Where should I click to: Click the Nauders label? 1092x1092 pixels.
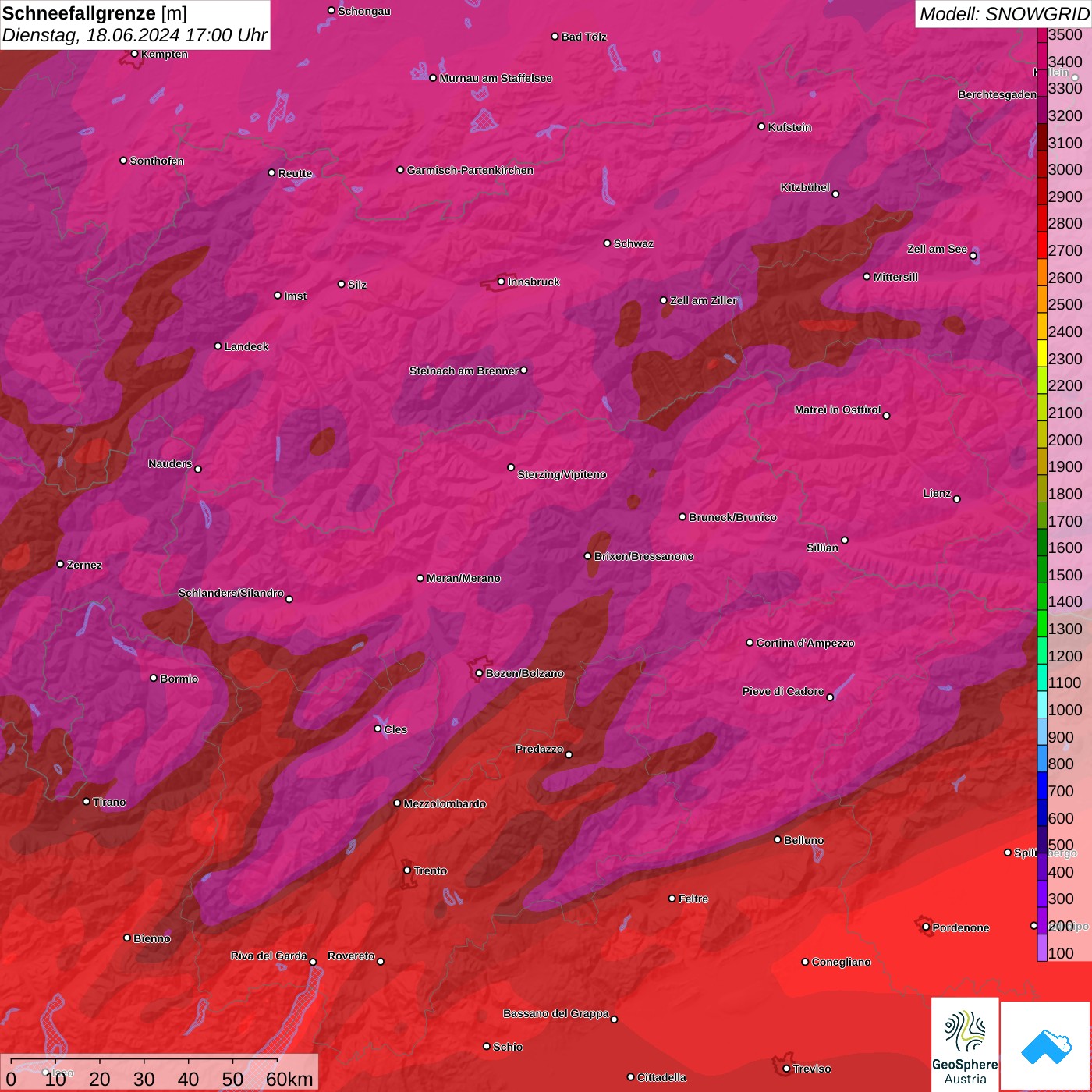[170, 463]
